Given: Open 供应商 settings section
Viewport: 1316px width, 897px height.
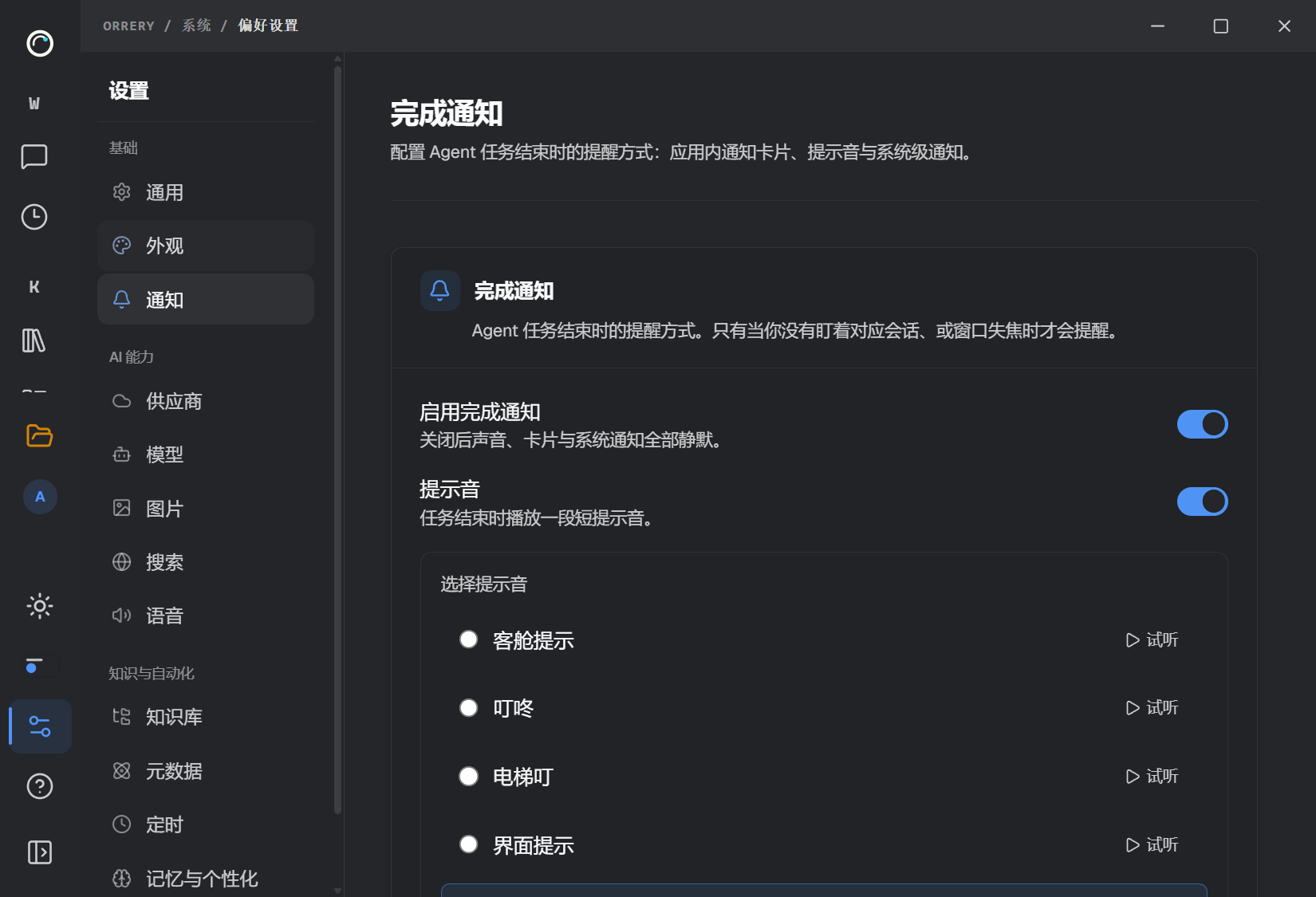Looking at the screenshot, I should (206, 401).
